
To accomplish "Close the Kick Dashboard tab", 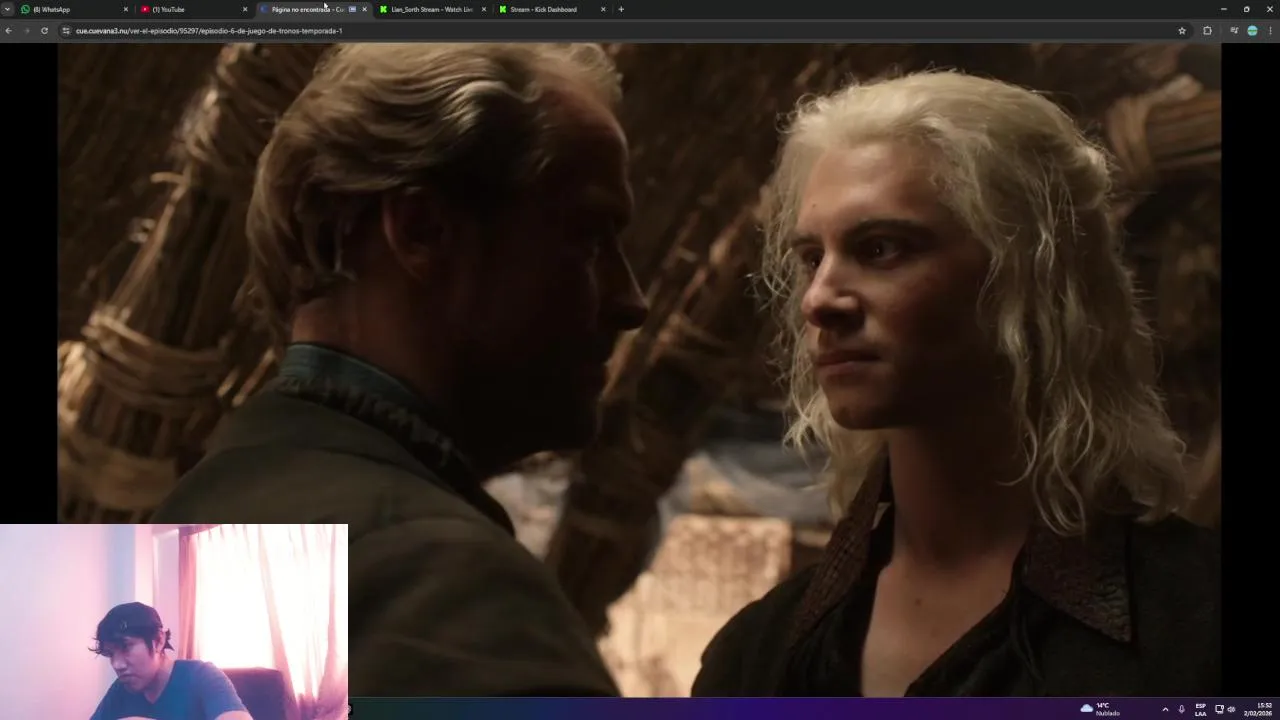I will (603, 9).
